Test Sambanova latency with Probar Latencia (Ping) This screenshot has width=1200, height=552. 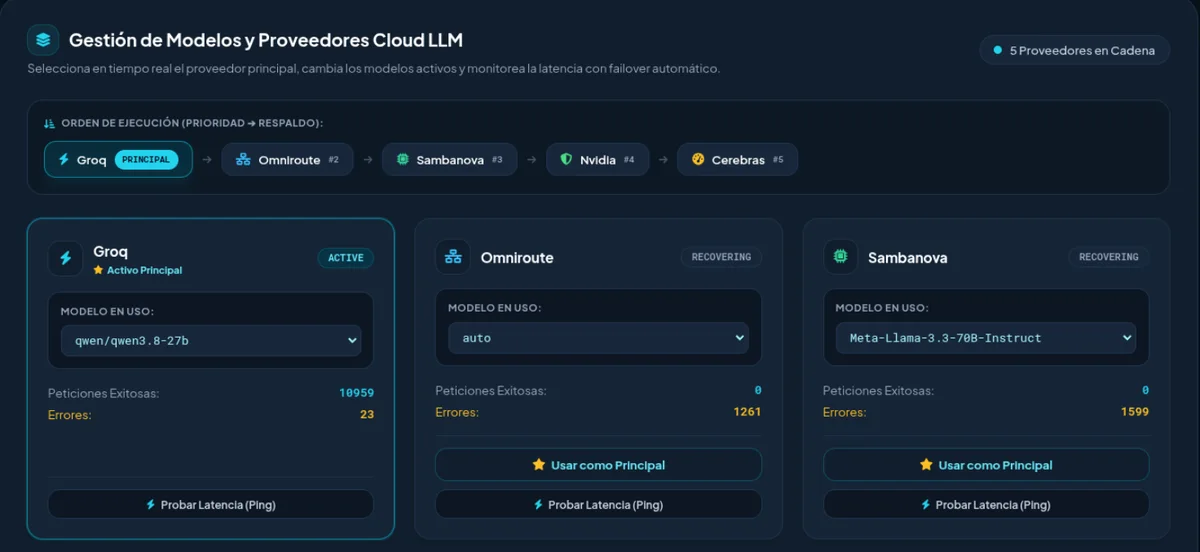coord(986,505)
